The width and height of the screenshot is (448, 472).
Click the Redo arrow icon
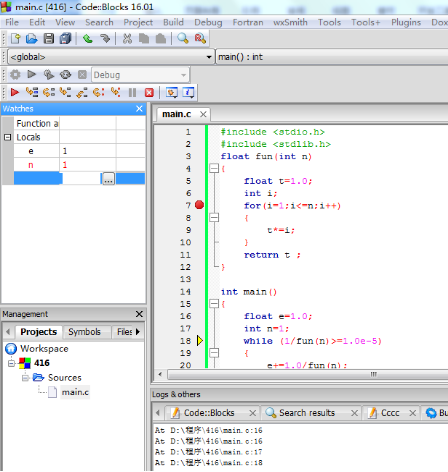105,39
